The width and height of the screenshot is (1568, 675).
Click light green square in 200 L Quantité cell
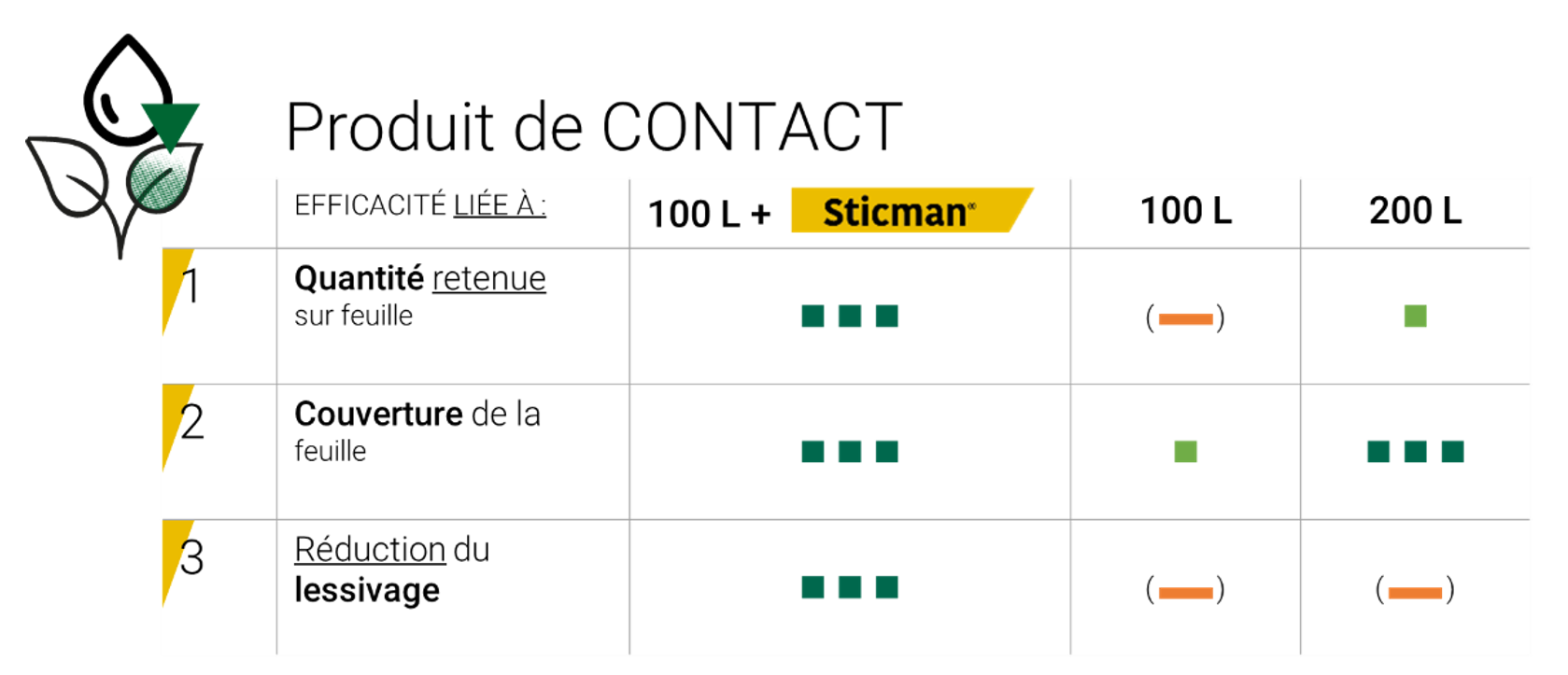coord(1416,316)
